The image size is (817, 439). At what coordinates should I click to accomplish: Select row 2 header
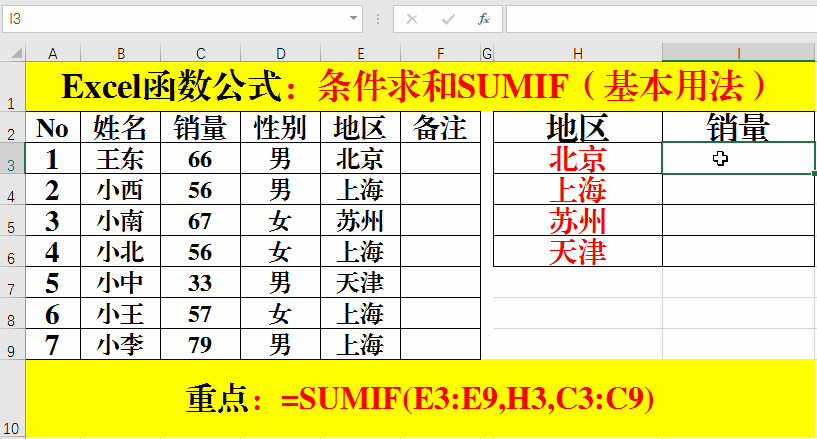pos(11,127)
